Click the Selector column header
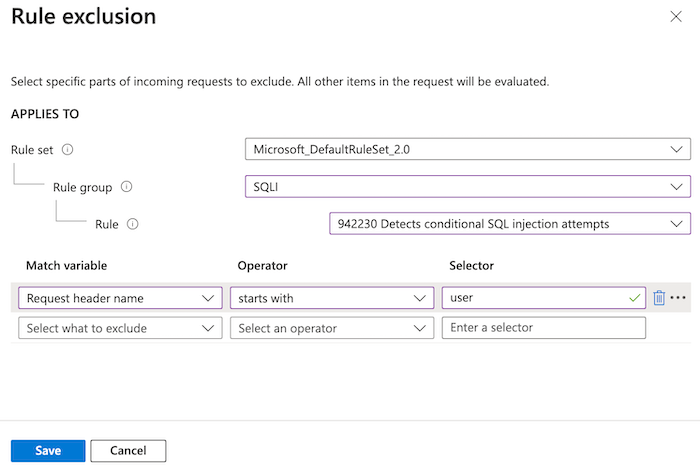This screenshot has width=700, height=473. click(x=472, y=266)
